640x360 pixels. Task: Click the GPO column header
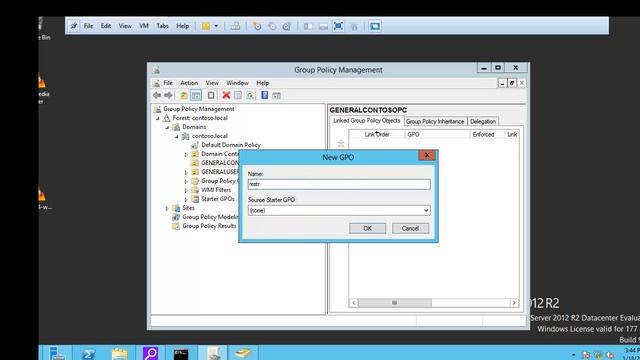point(437,134)
